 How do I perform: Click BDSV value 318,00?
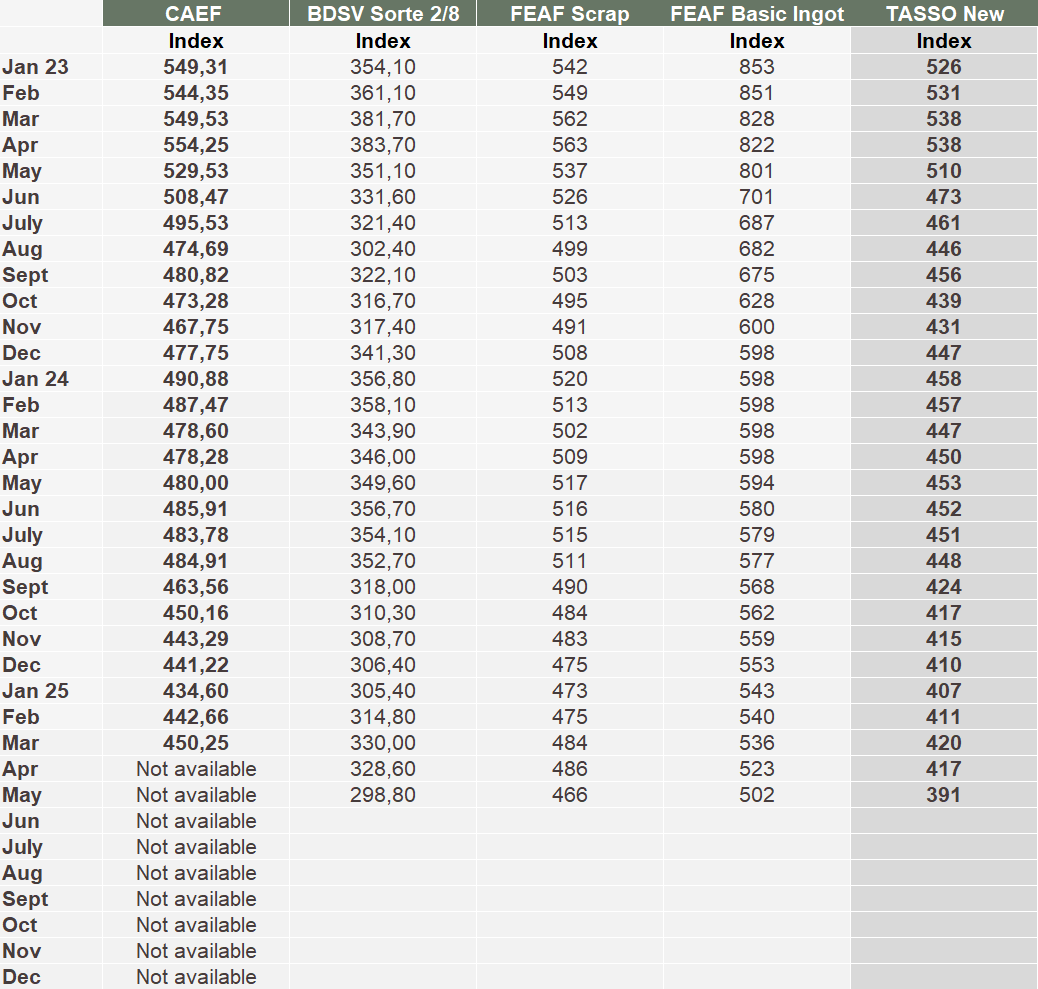click(x=383, y=587)
